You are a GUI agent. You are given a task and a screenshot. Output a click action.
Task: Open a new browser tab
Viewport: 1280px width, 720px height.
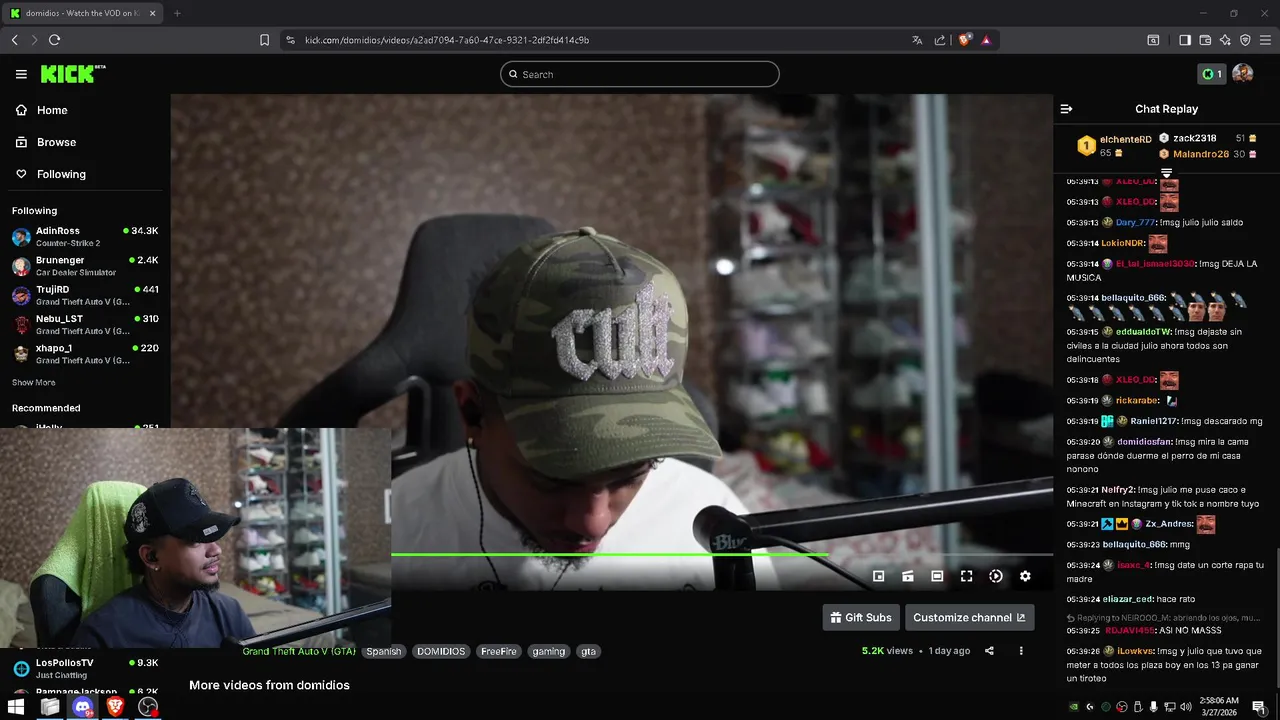(x=177, y=13)
